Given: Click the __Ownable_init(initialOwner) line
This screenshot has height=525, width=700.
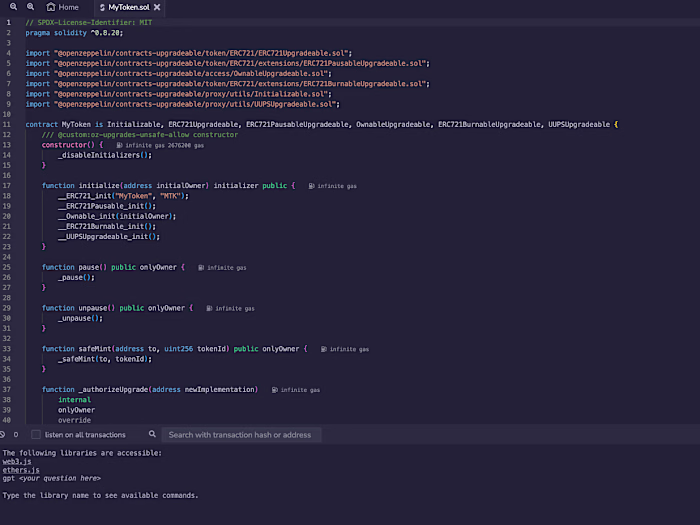Looking at the screenshot, I should click(x=117, y=217).
